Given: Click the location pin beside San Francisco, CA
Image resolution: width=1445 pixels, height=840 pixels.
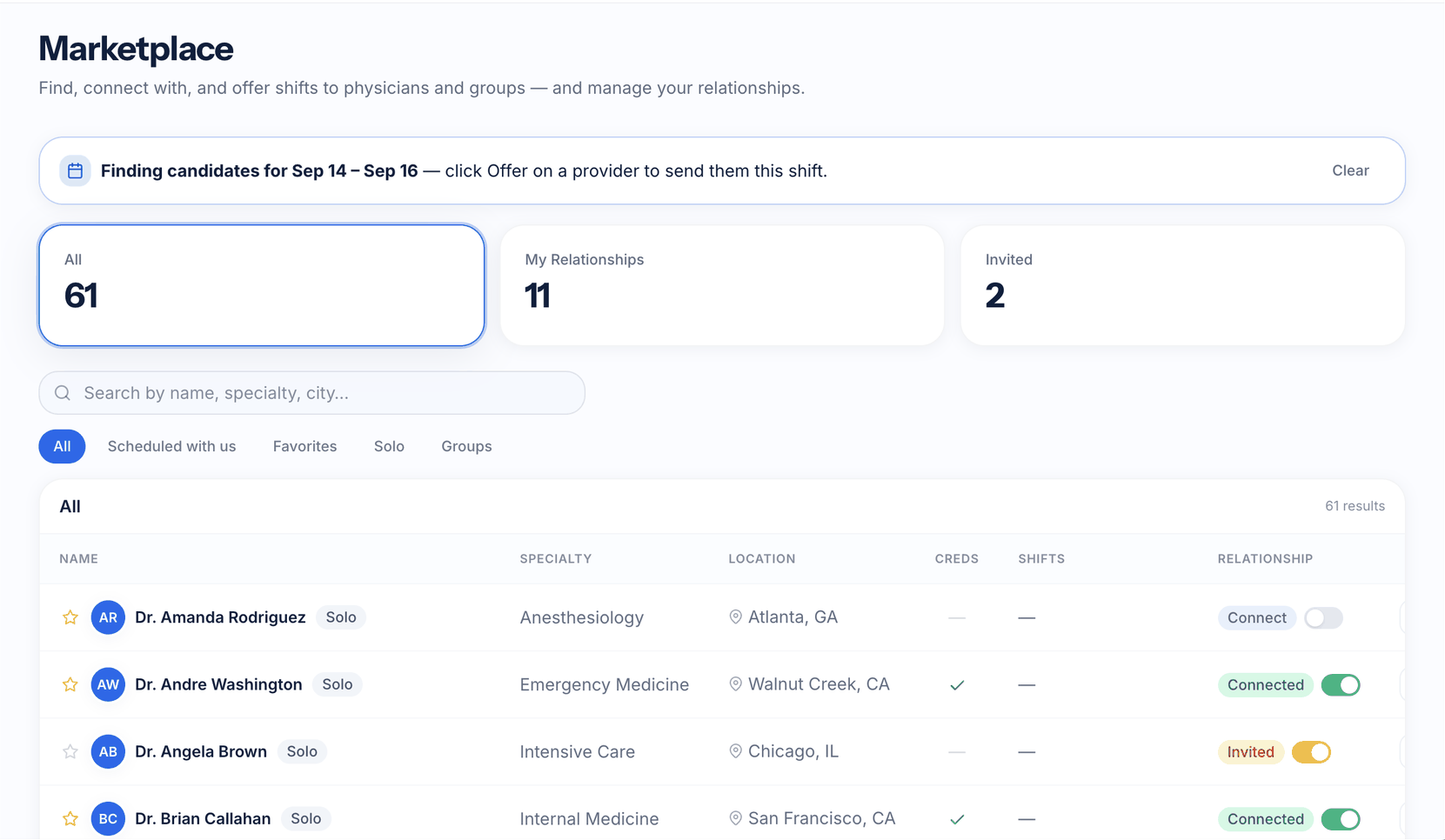Looking at the screenshot, I should [x=735, y=818].
